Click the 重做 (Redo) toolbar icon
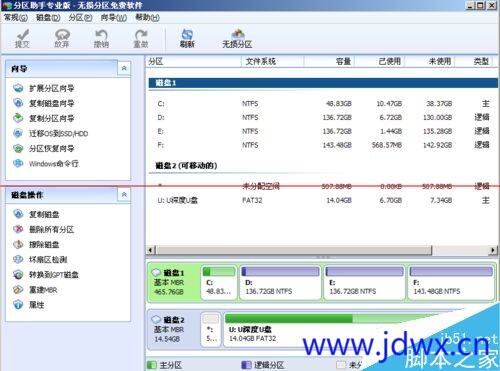The image size is (500, 371). 141,38
